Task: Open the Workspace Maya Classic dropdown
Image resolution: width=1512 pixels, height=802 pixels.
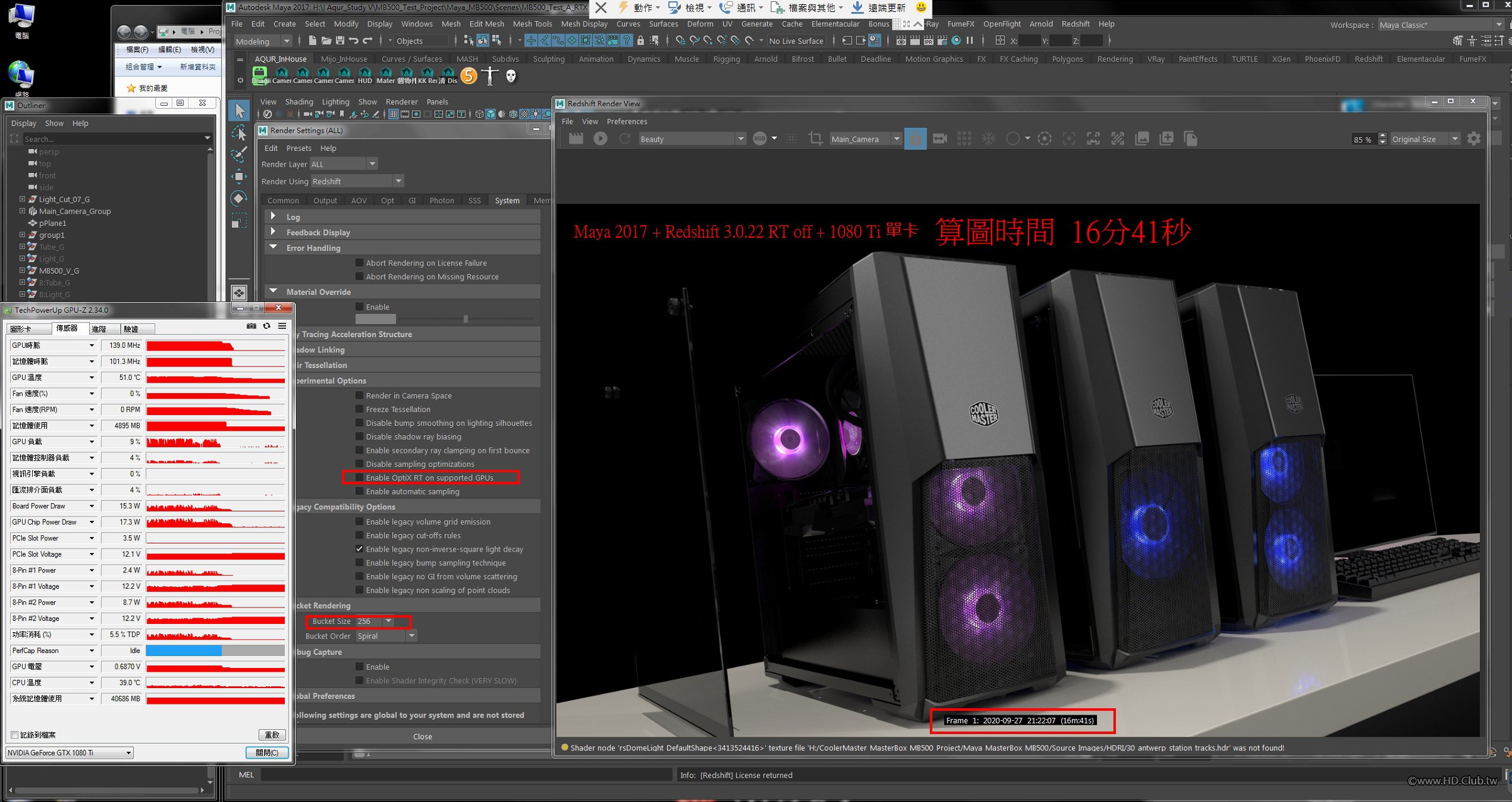Action: (1440, 25)
